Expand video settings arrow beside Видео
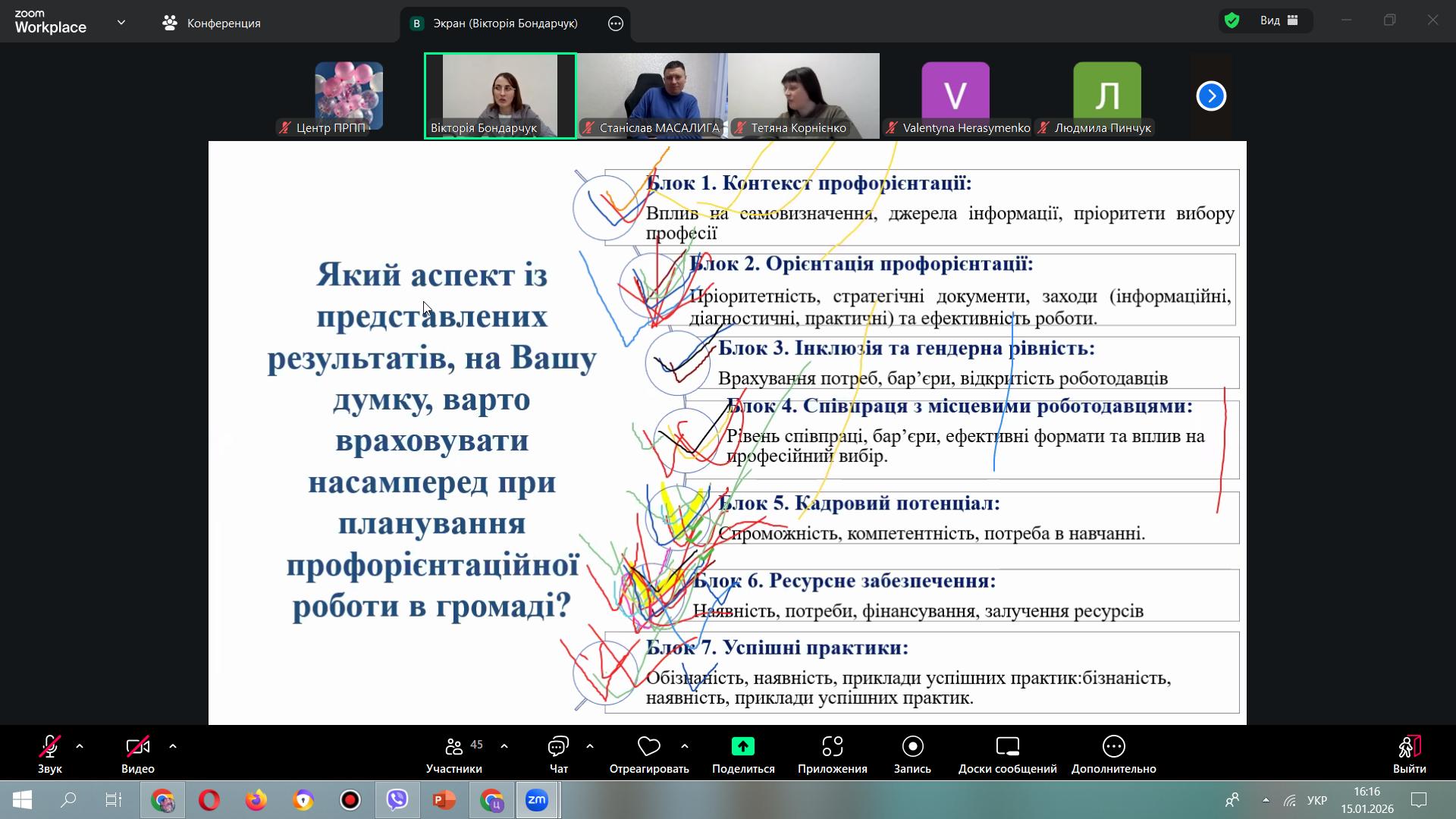Viewport: 1456px width, 819px height. pyautogui.click(x=173, y=746)
